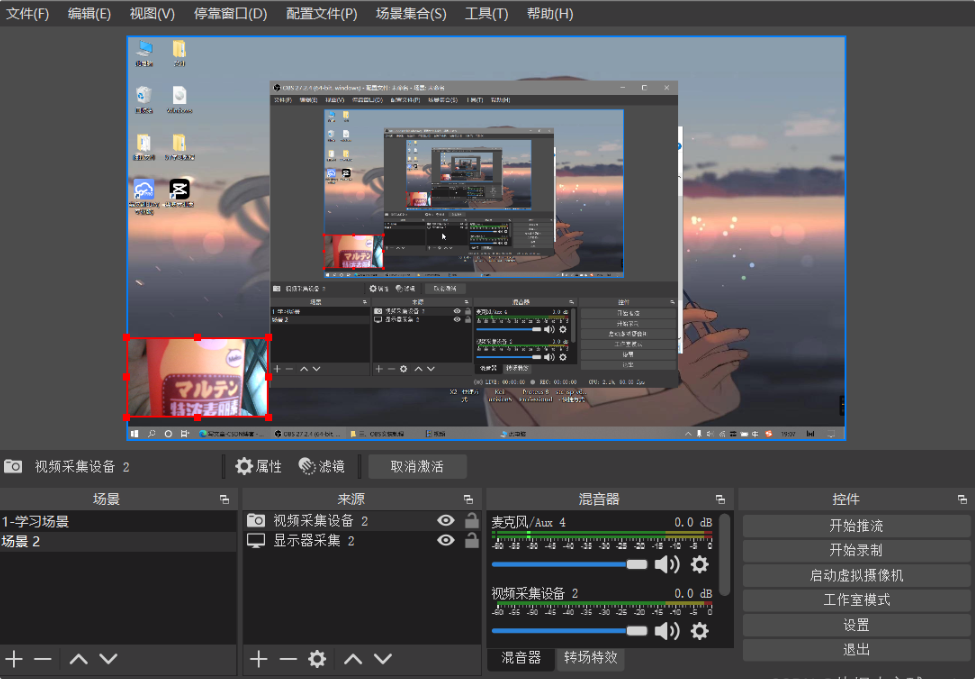Select scene 场景 2

coord(118,541)
